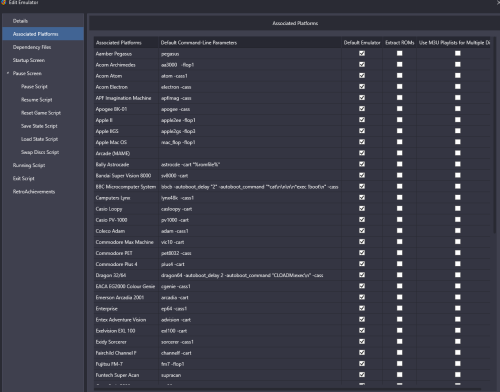Uncheck Default Emulator for Bally Astrocade

click(362, 164)
